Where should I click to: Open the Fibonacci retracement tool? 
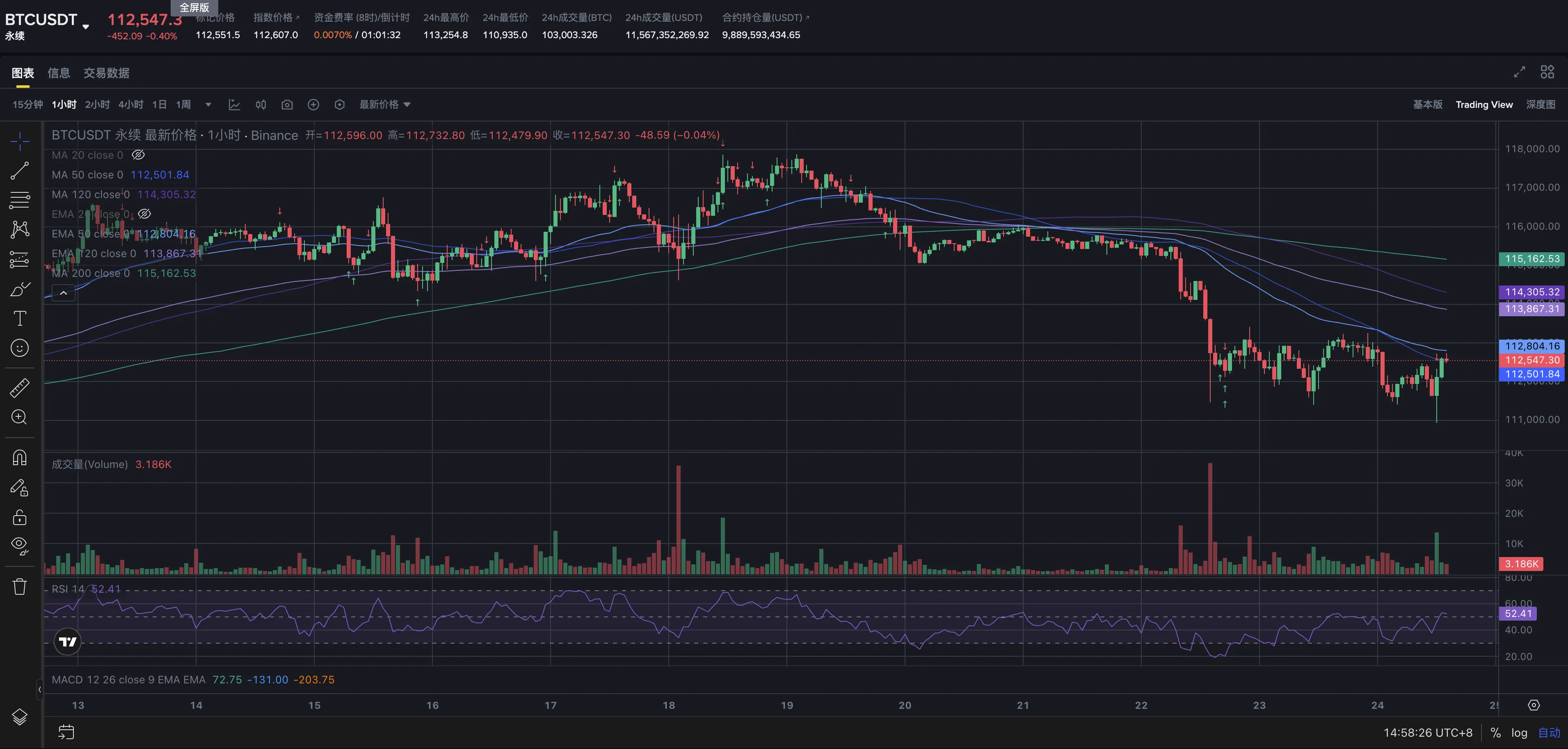click(x=19, y=200)
